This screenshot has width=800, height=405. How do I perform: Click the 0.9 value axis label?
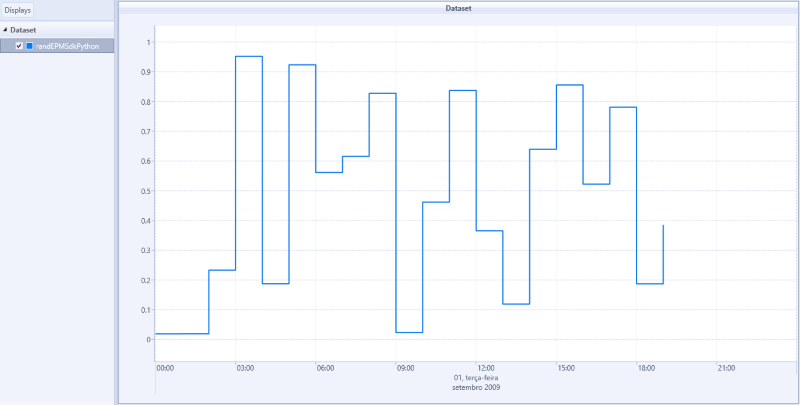tap(146, 72)
